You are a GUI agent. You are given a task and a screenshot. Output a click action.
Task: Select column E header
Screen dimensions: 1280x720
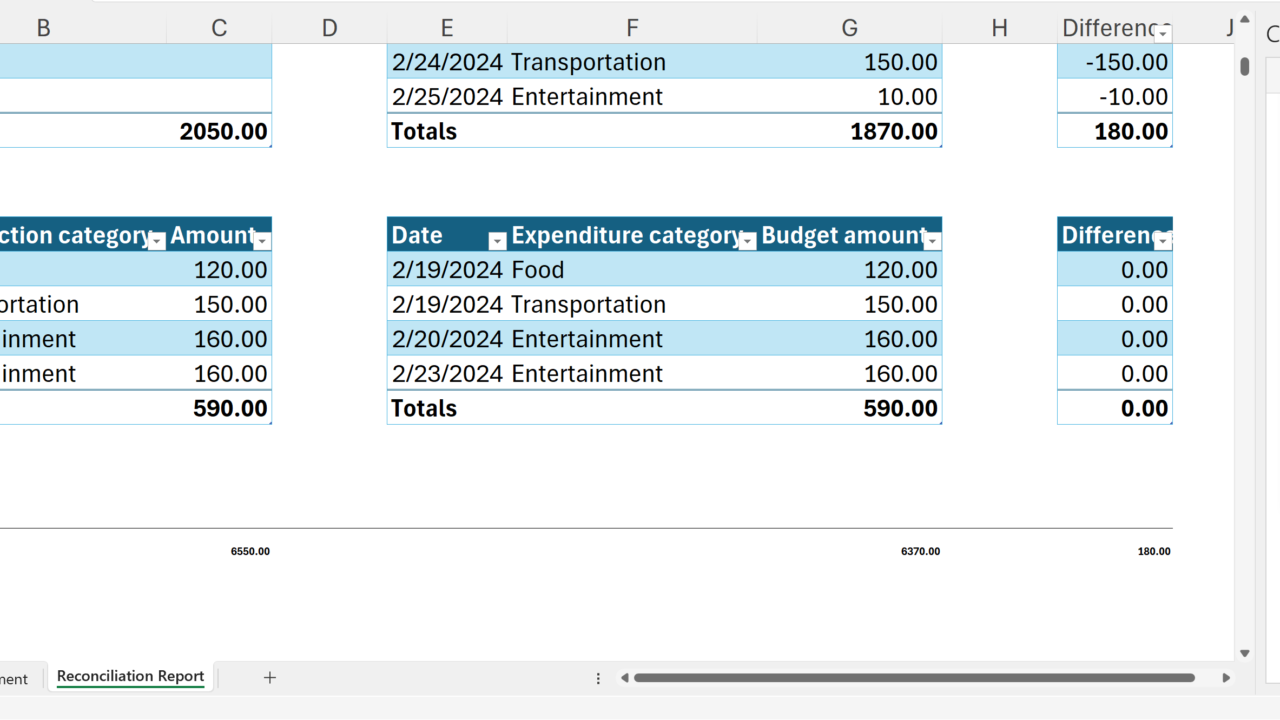[446, 28]
